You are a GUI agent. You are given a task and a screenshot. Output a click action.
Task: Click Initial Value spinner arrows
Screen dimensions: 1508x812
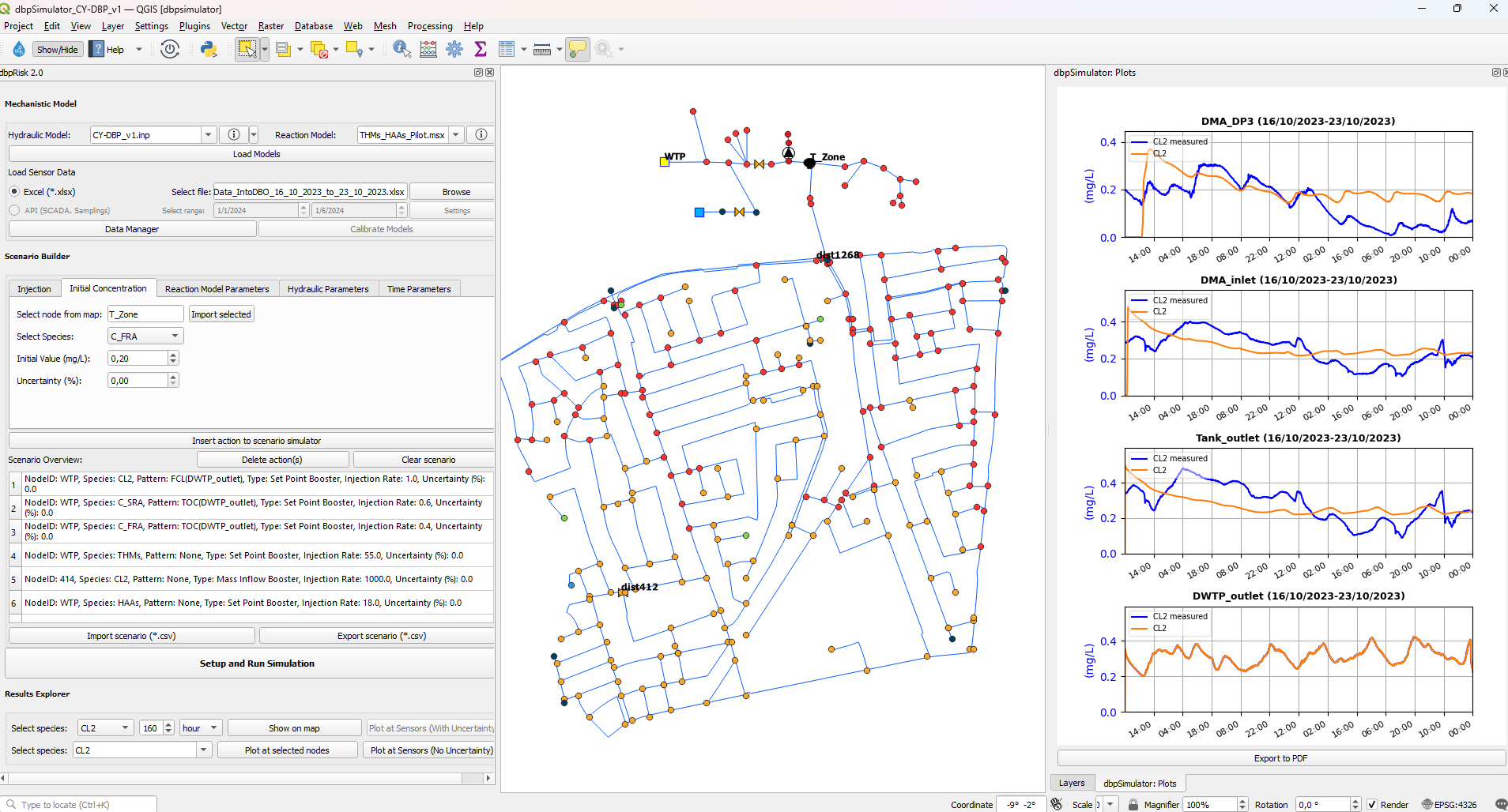click(x=173, y=359)
